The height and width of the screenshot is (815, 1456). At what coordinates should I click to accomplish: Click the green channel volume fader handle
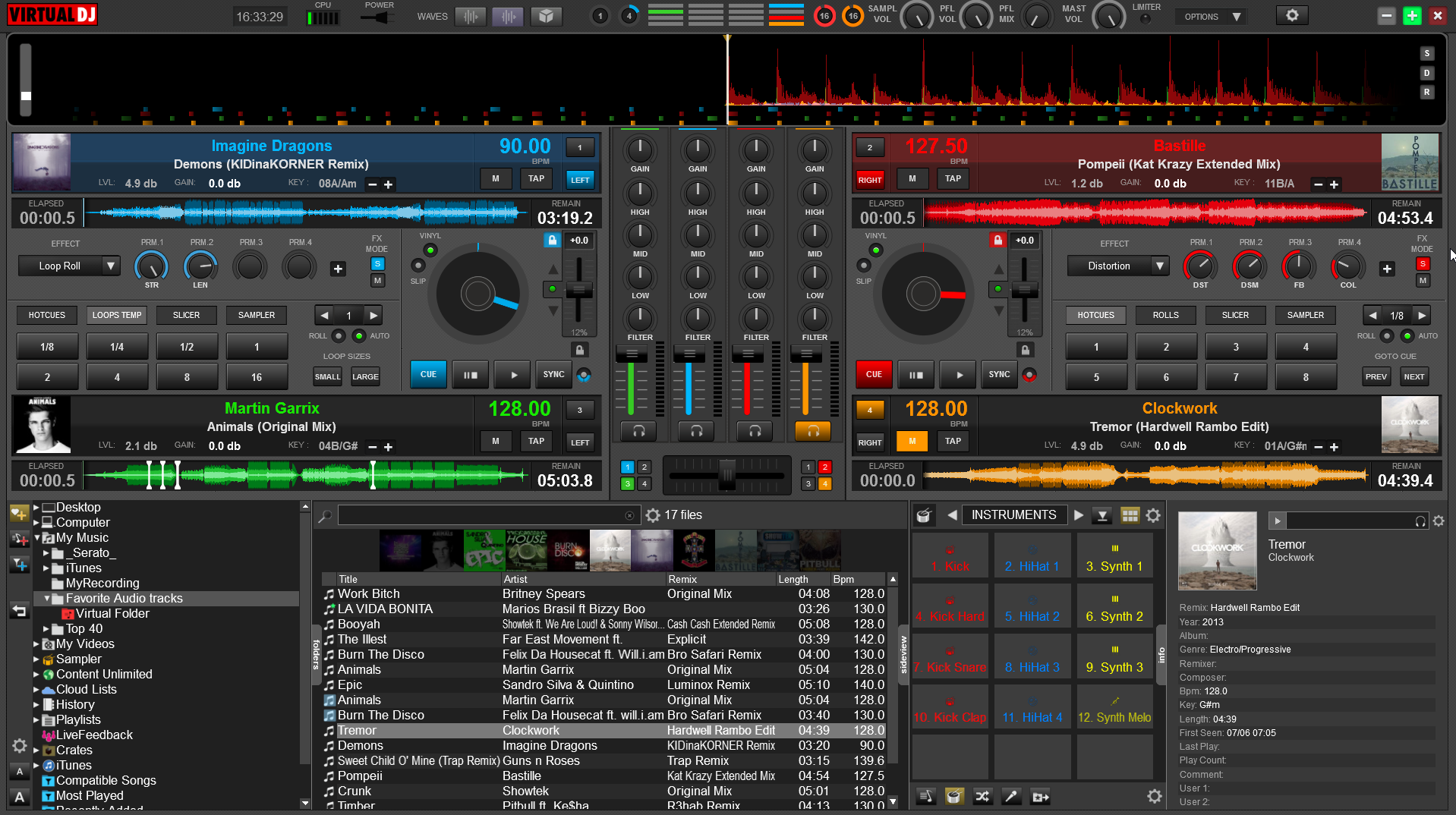(x=632, y=354)
